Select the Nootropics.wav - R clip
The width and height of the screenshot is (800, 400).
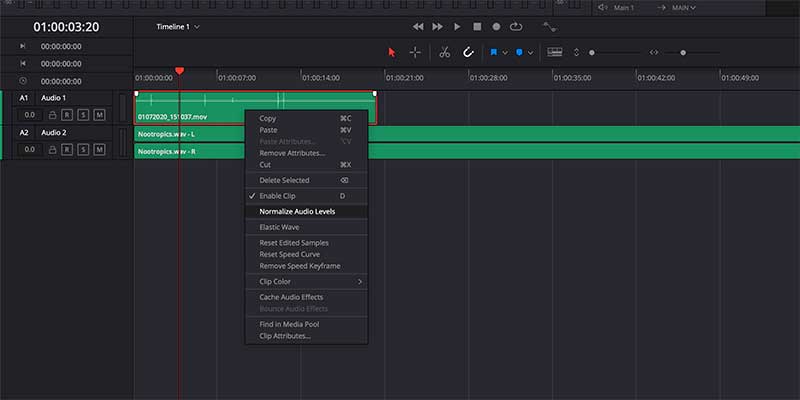467,152
